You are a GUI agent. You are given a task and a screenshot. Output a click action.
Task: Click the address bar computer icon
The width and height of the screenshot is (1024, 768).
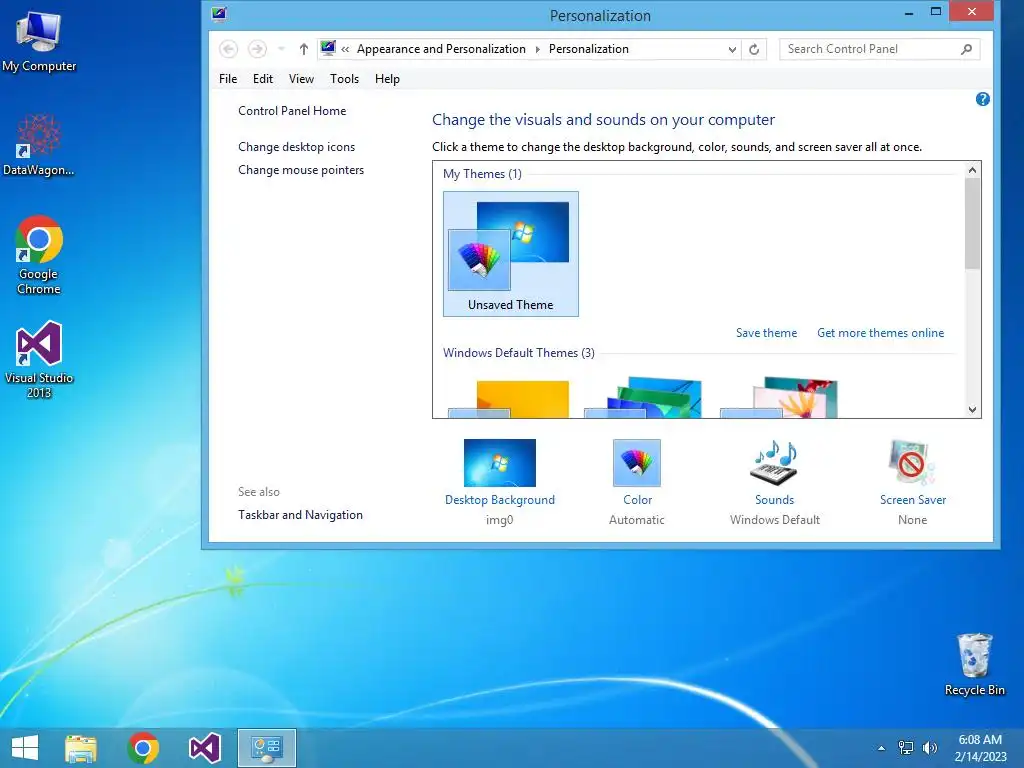(x=328, y=48)
